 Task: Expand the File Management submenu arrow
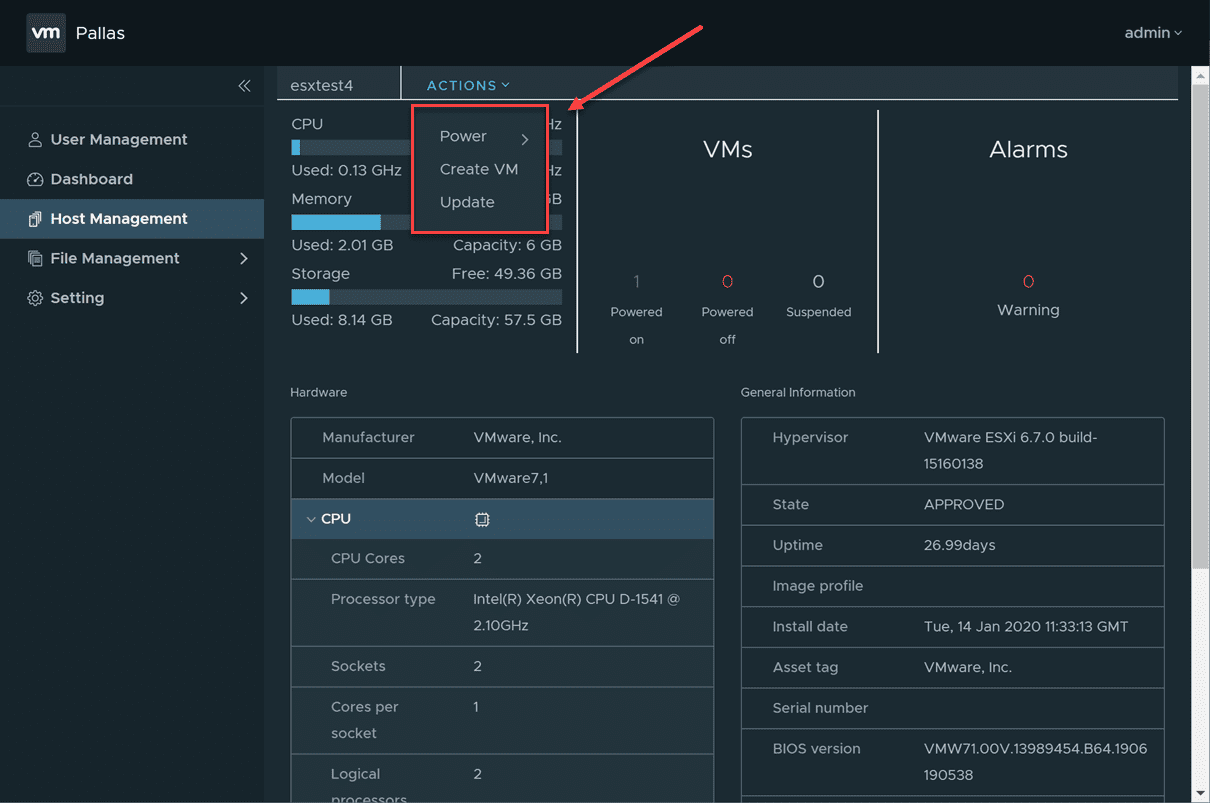[244, 259]
